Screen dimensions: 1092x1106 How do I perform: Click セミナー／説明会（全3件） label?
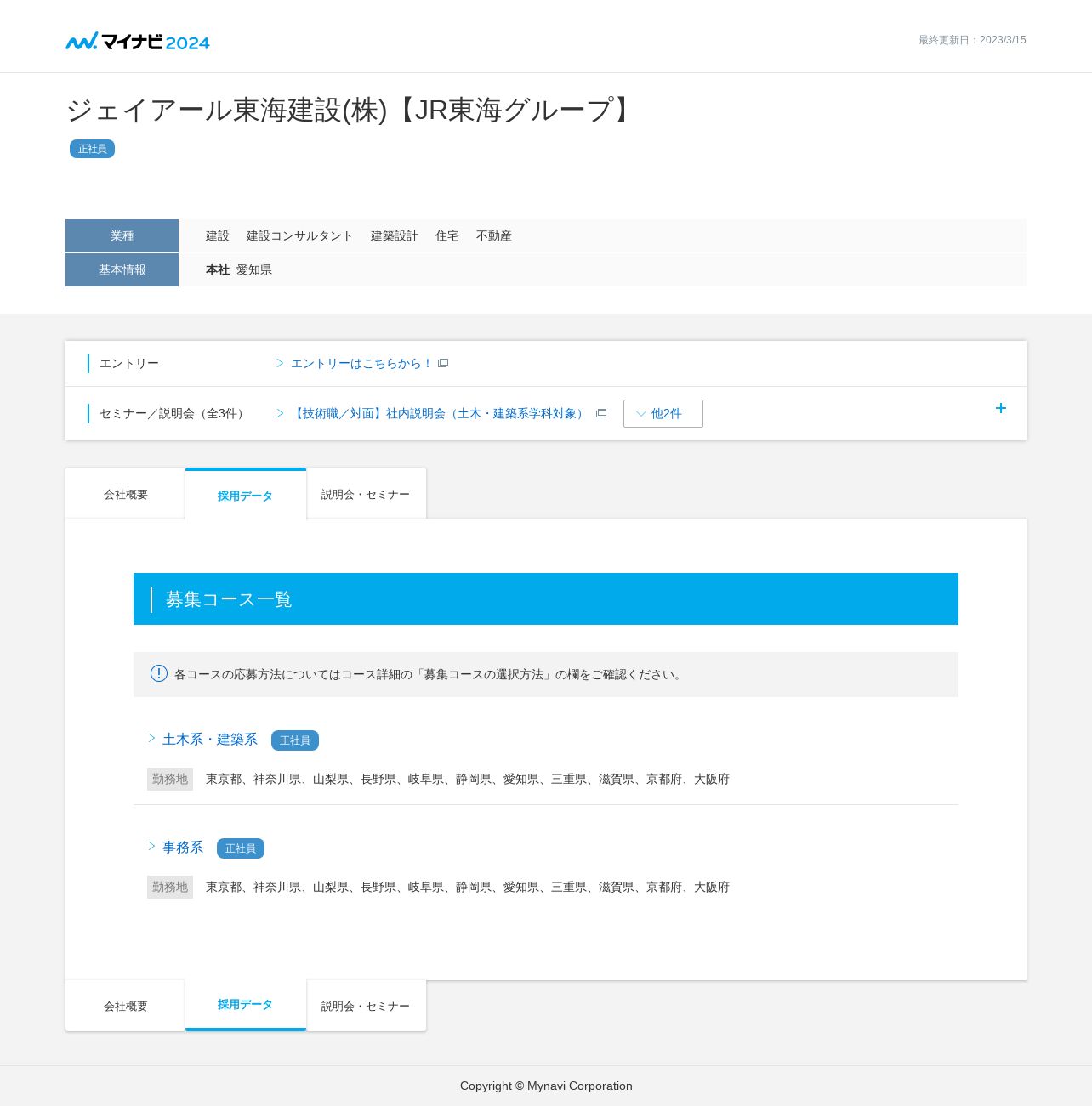point(174,413)
